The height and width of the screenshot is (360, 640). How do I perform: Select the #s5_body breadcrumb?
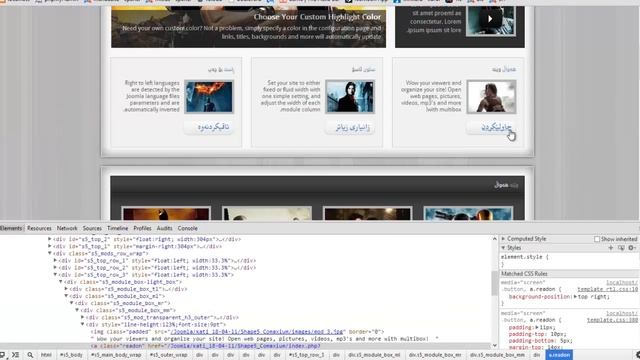[71, 355]
